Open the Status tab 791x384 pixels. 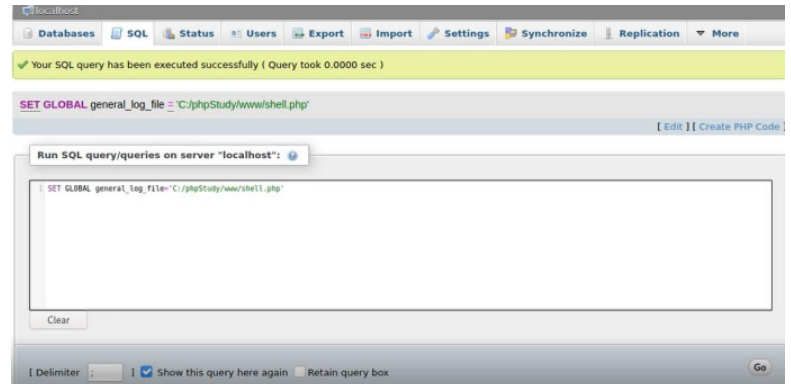coord(189,33)
